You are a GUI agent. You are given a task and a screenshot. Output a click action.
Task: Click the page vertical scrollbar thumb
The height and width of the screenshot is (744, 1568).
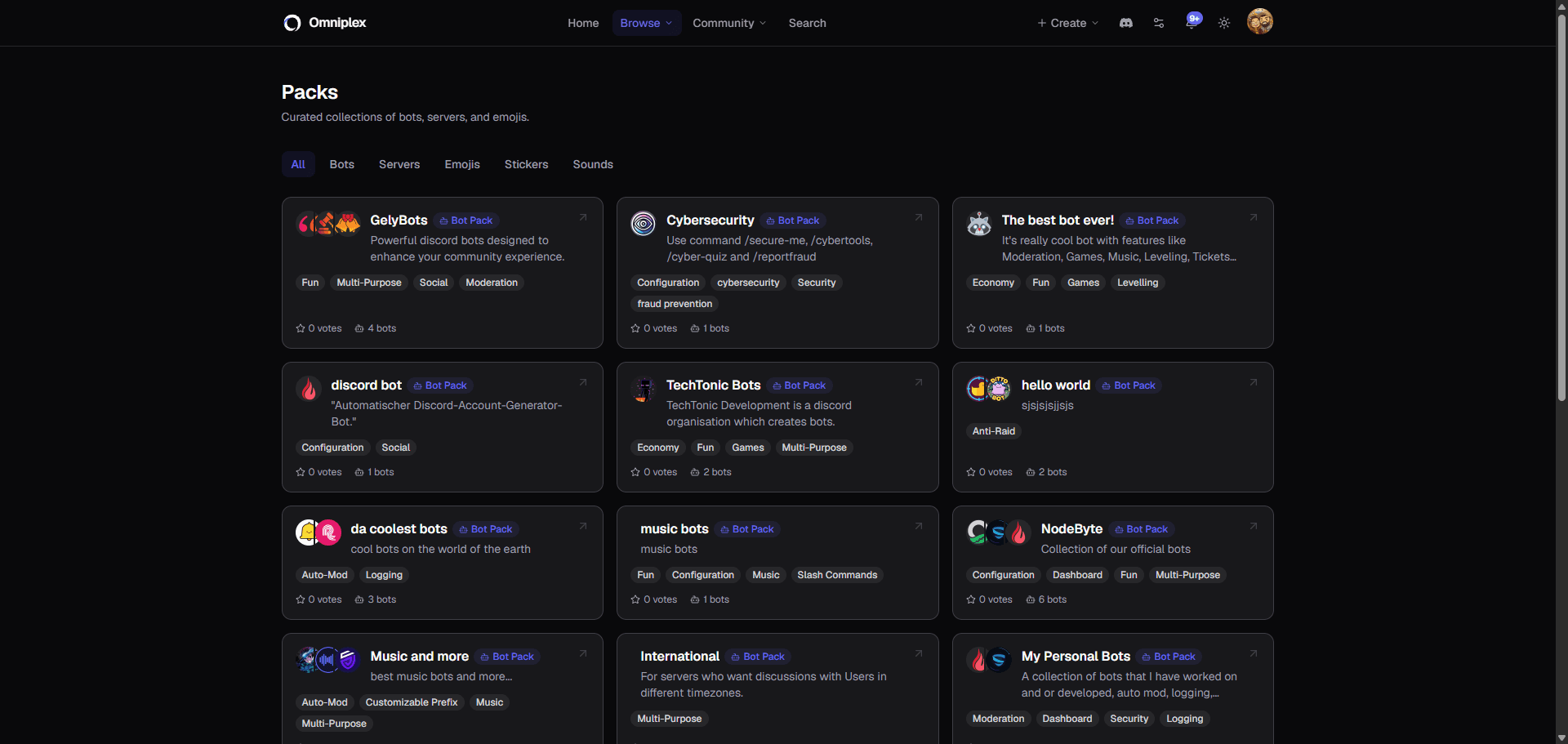pos(1561,208)
